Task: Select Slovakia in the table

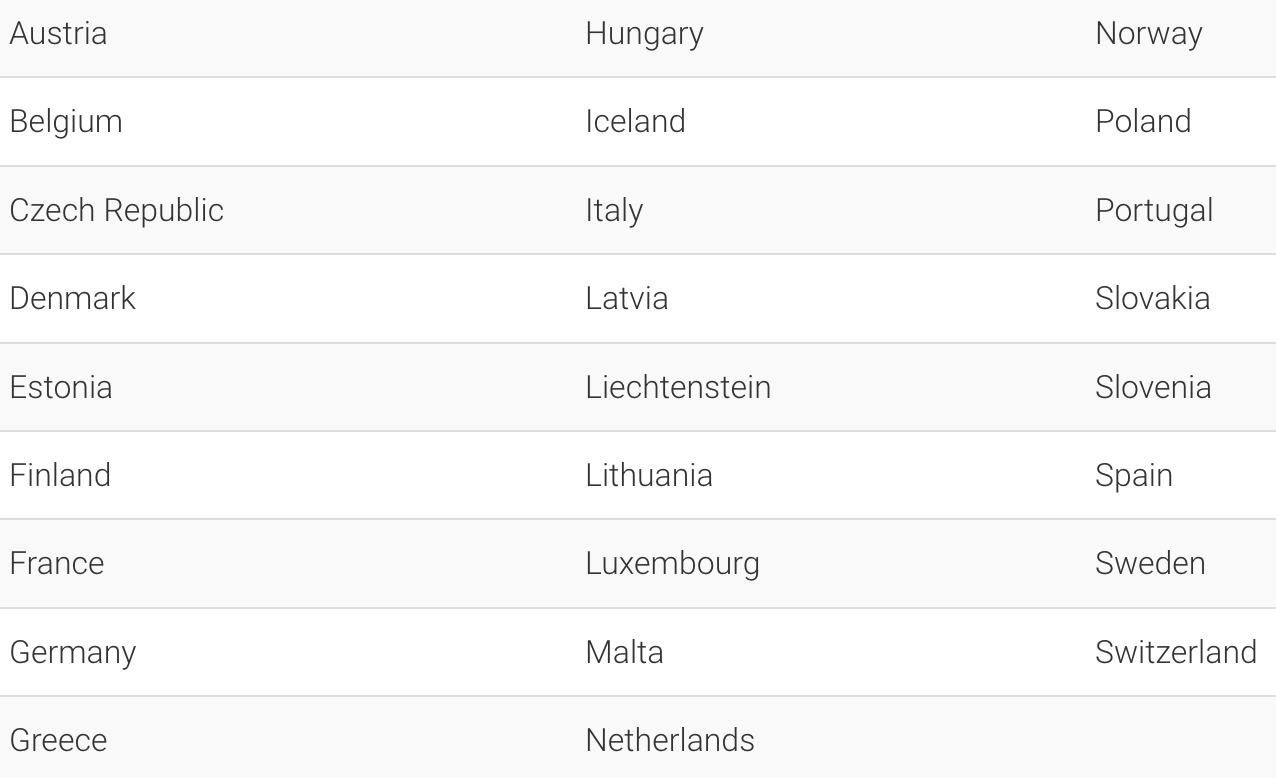Action: coord(1152,299)
